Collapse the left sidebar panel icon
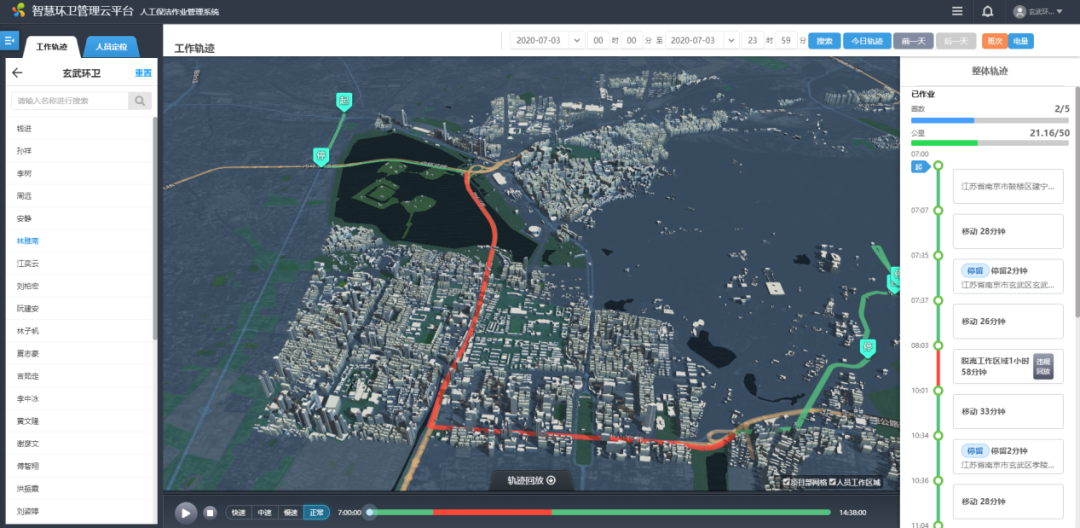Image resolution: width=1080 pixels, height=528 pixels. [10, 41]
